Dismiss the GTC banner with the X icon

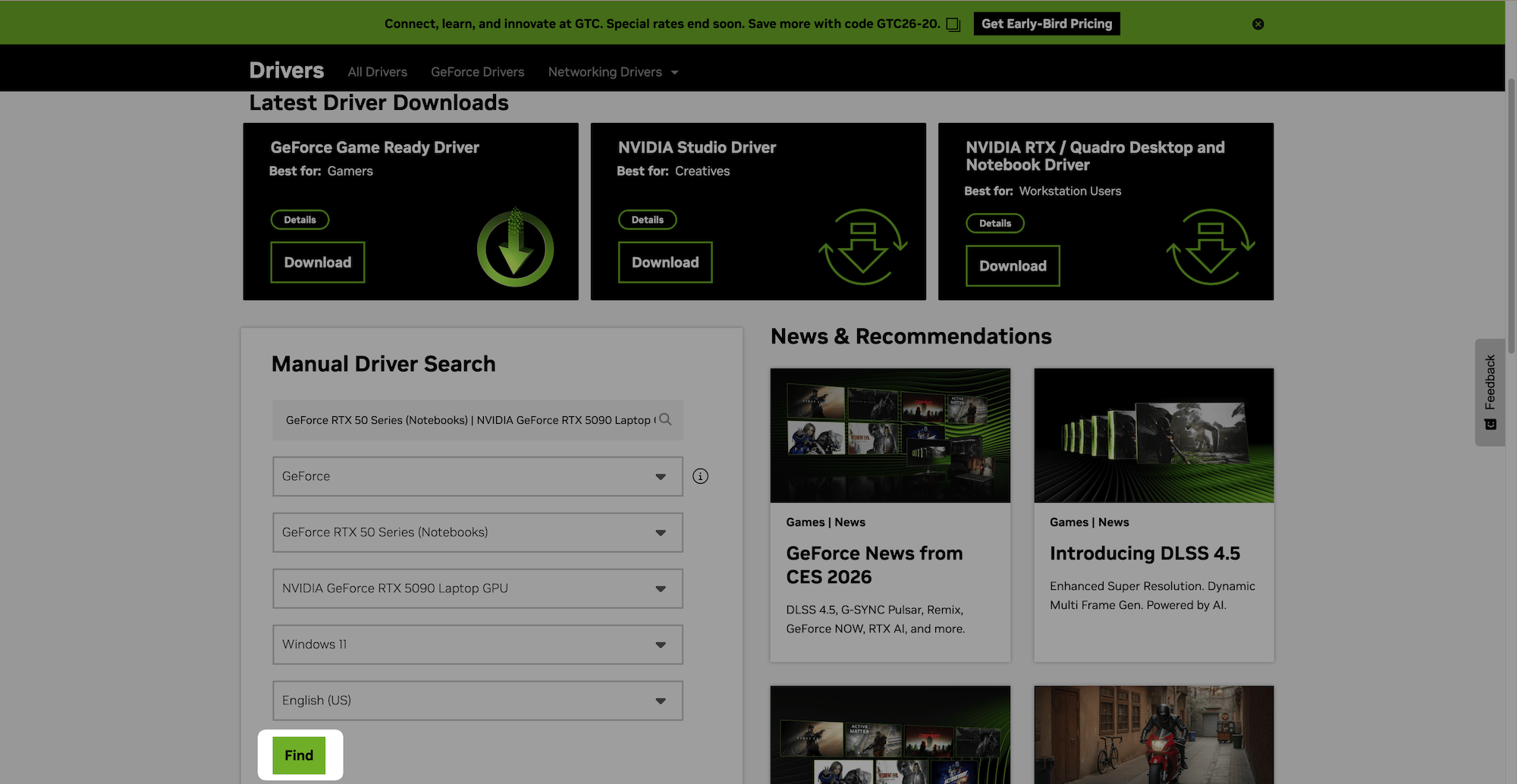(x=1258, y=24)
